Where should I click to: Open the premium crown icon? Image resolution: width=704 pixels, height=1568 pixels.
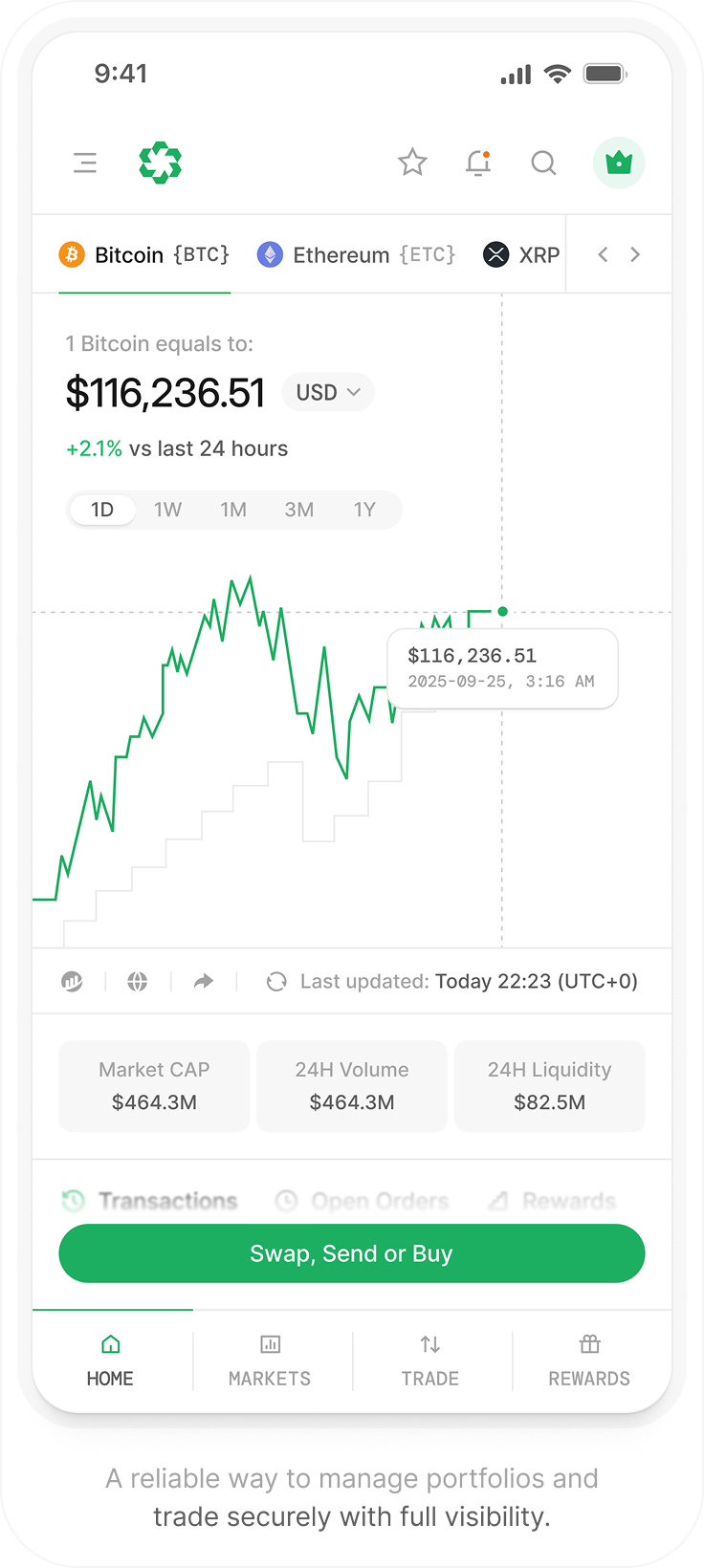619,163
